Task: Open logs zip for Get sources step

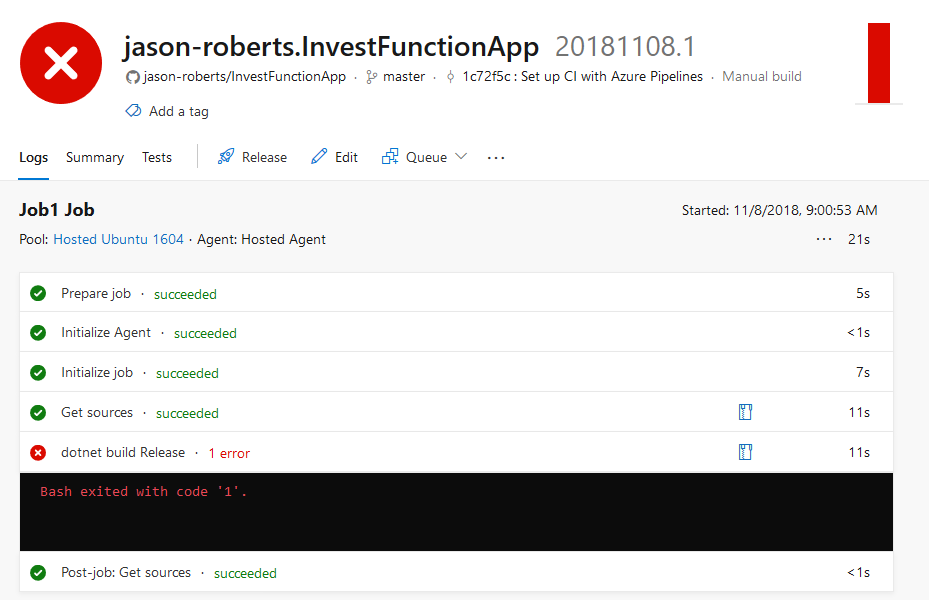Action: [x=745, y=411]
